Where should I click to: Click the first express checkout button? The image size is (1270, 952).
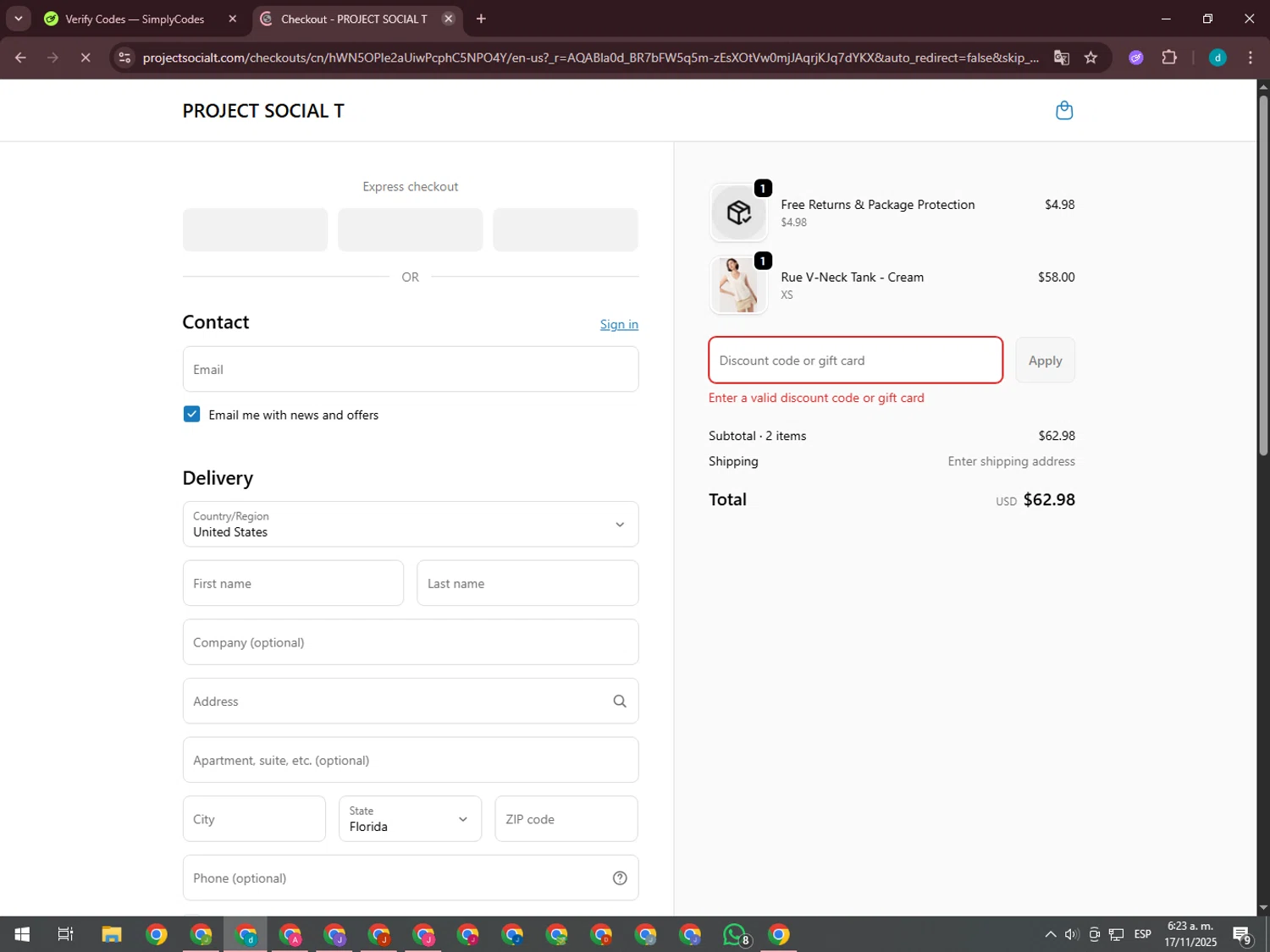(255, 230)
